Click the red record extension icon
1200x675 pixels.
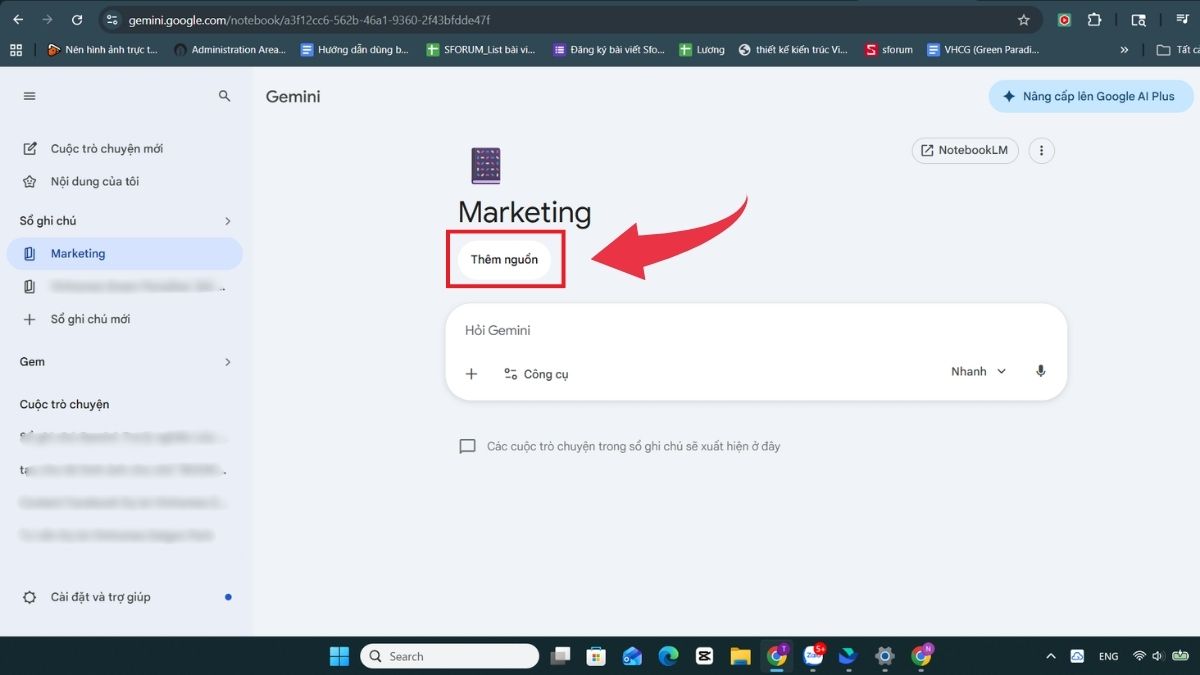pyautogui.click(x=1064, y=20)
